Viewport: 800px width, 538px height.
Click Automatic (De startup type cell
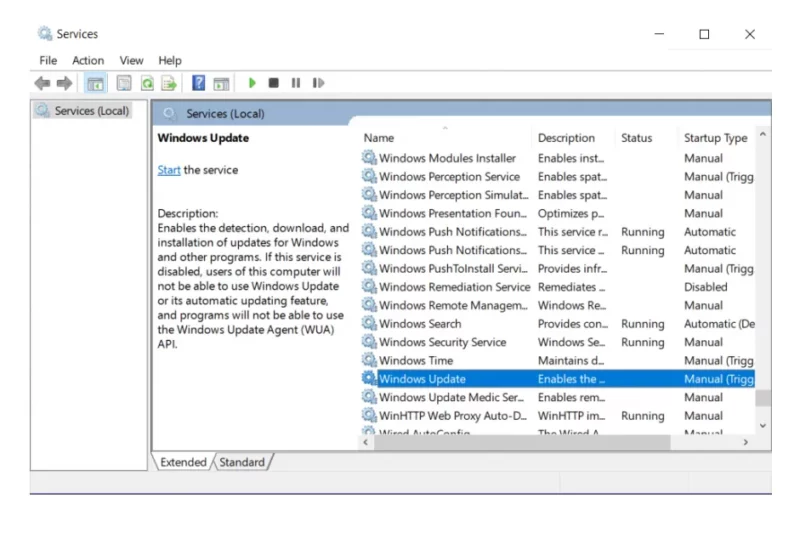coord(719,323)
